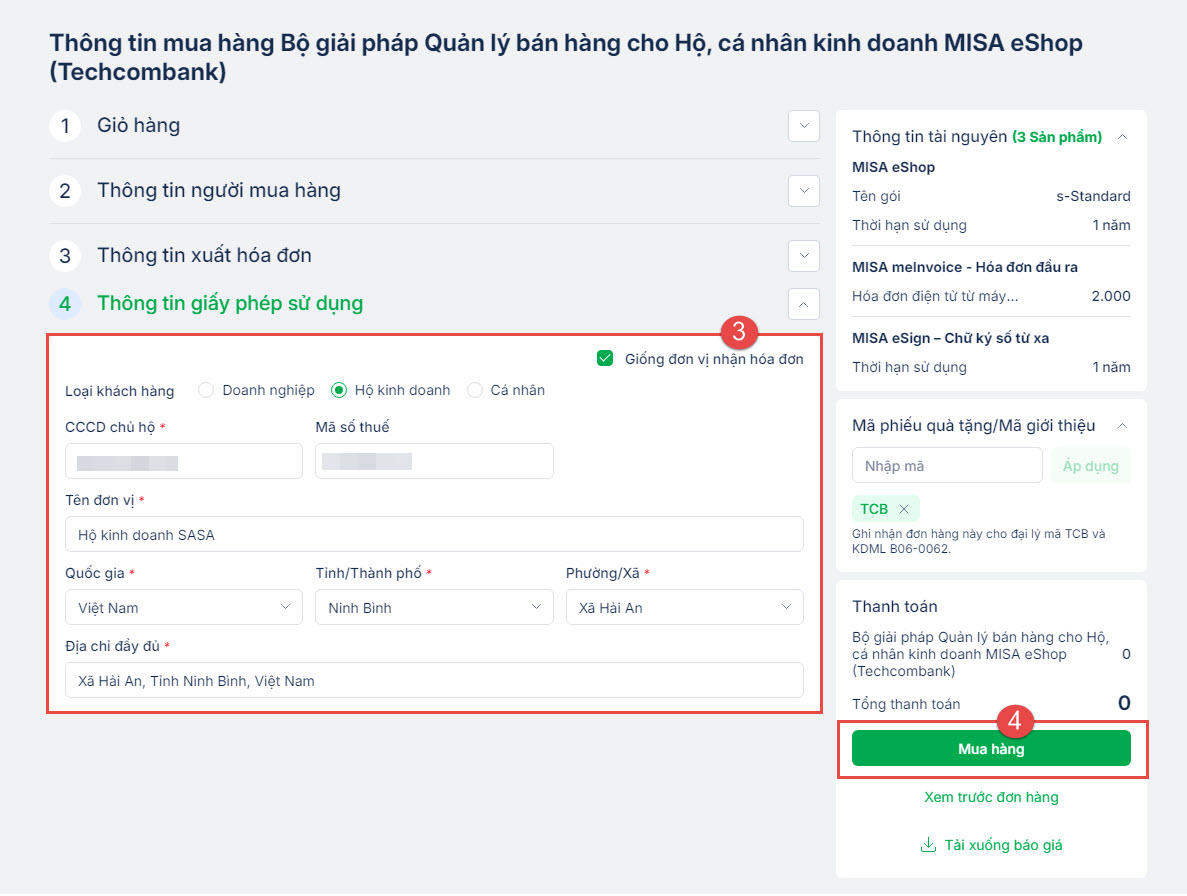Click the CCCD chủ hộ input field
1187x896 pixels.
click(184, 462)
